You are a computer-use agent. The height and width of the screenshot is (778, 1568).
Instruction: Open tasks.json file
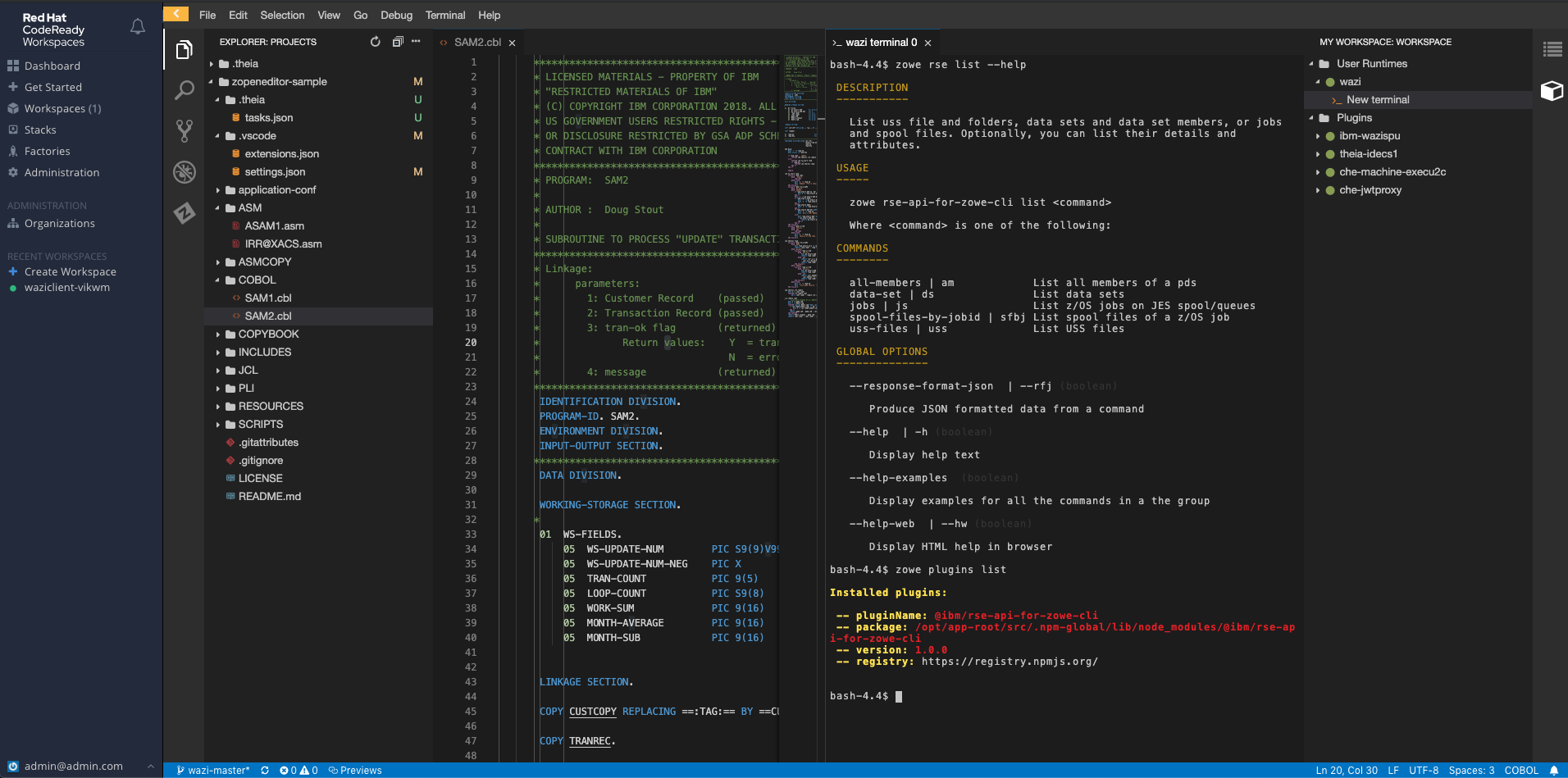269,117
